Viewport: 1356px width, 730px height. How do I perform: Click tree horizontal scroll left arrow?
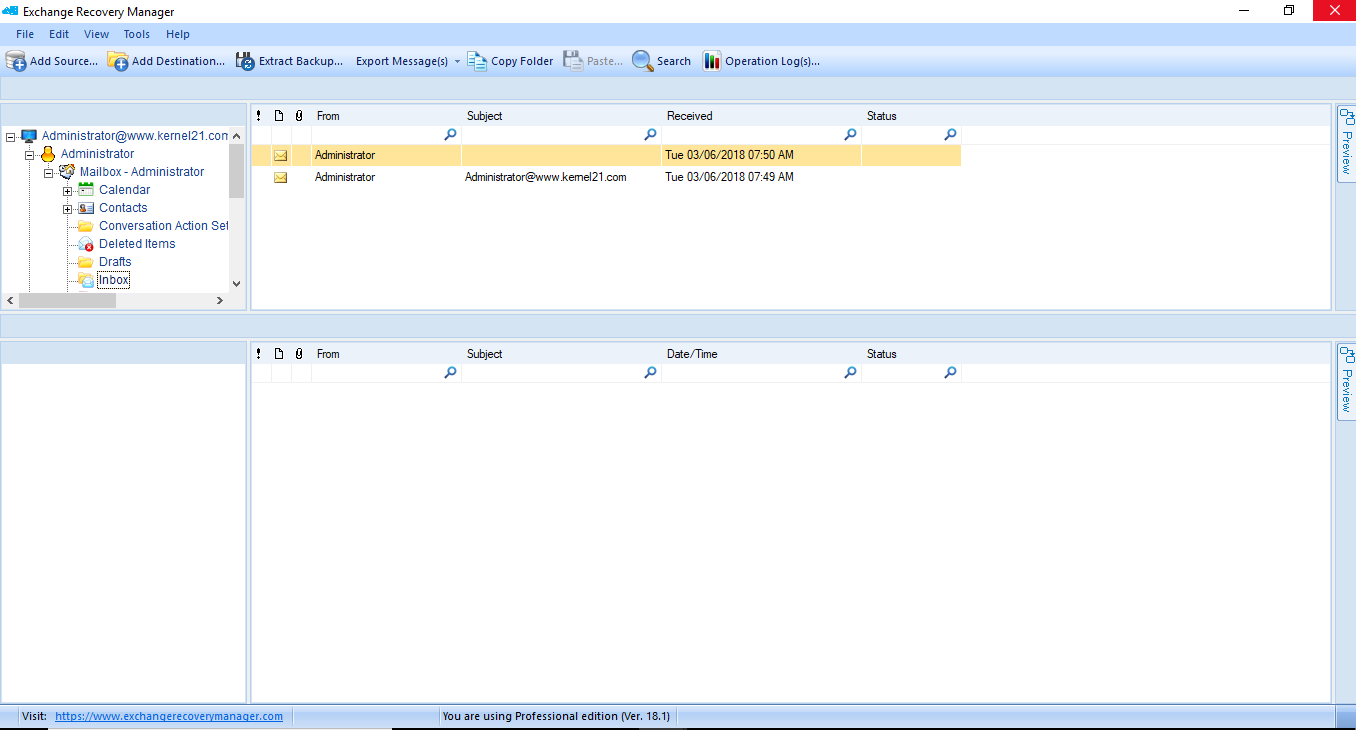tap(10, 300)
